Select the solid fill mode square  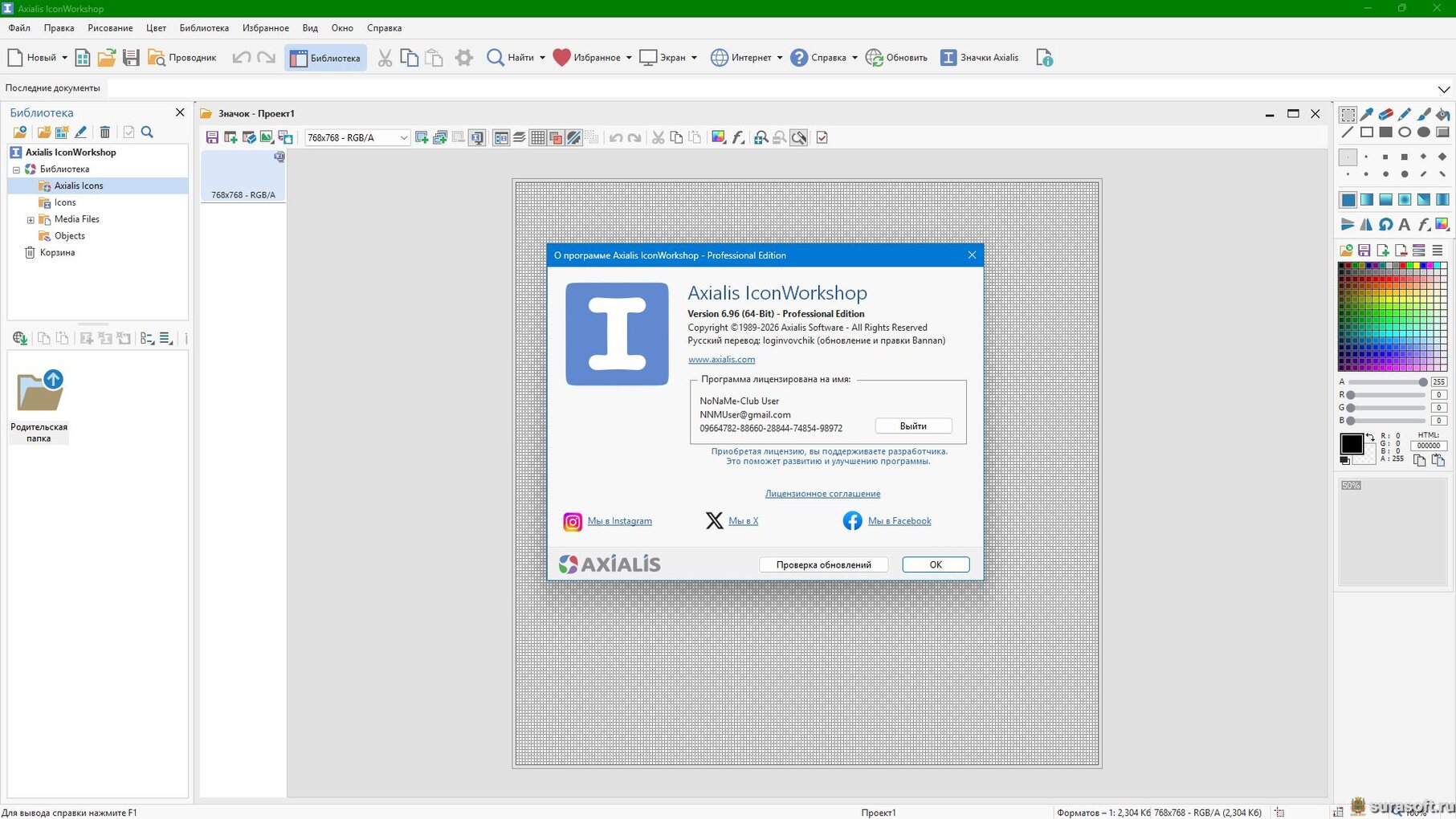[x=1348, y=200]
